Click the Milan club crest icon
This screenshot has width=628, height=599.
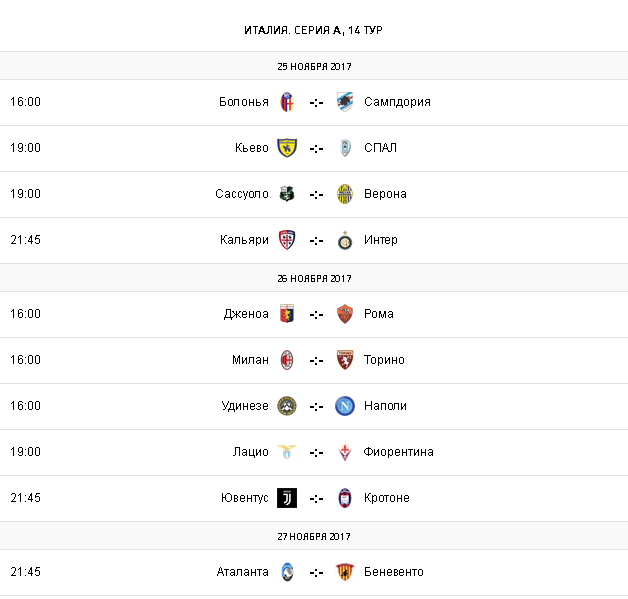tap(287, 360)
